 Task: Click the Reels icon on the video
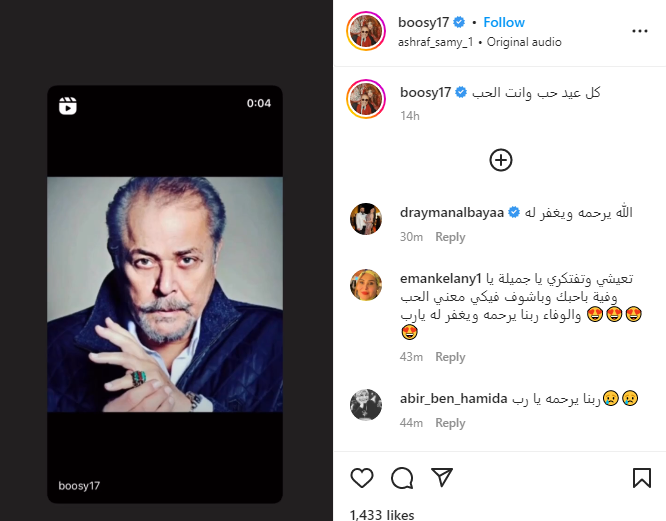click(68, 105)
